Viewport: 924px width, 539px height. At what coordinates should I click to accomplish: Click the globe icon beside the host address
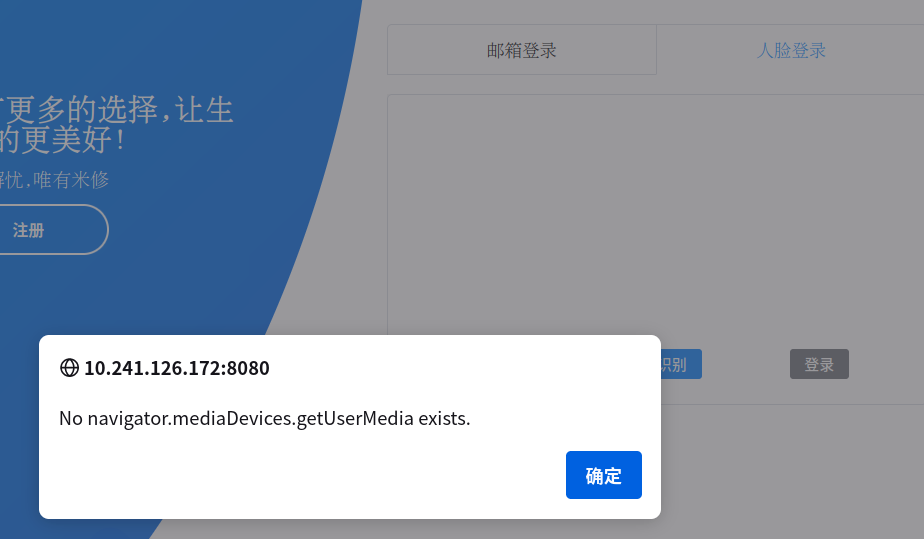pyautogui.click(x=69, y=367)
